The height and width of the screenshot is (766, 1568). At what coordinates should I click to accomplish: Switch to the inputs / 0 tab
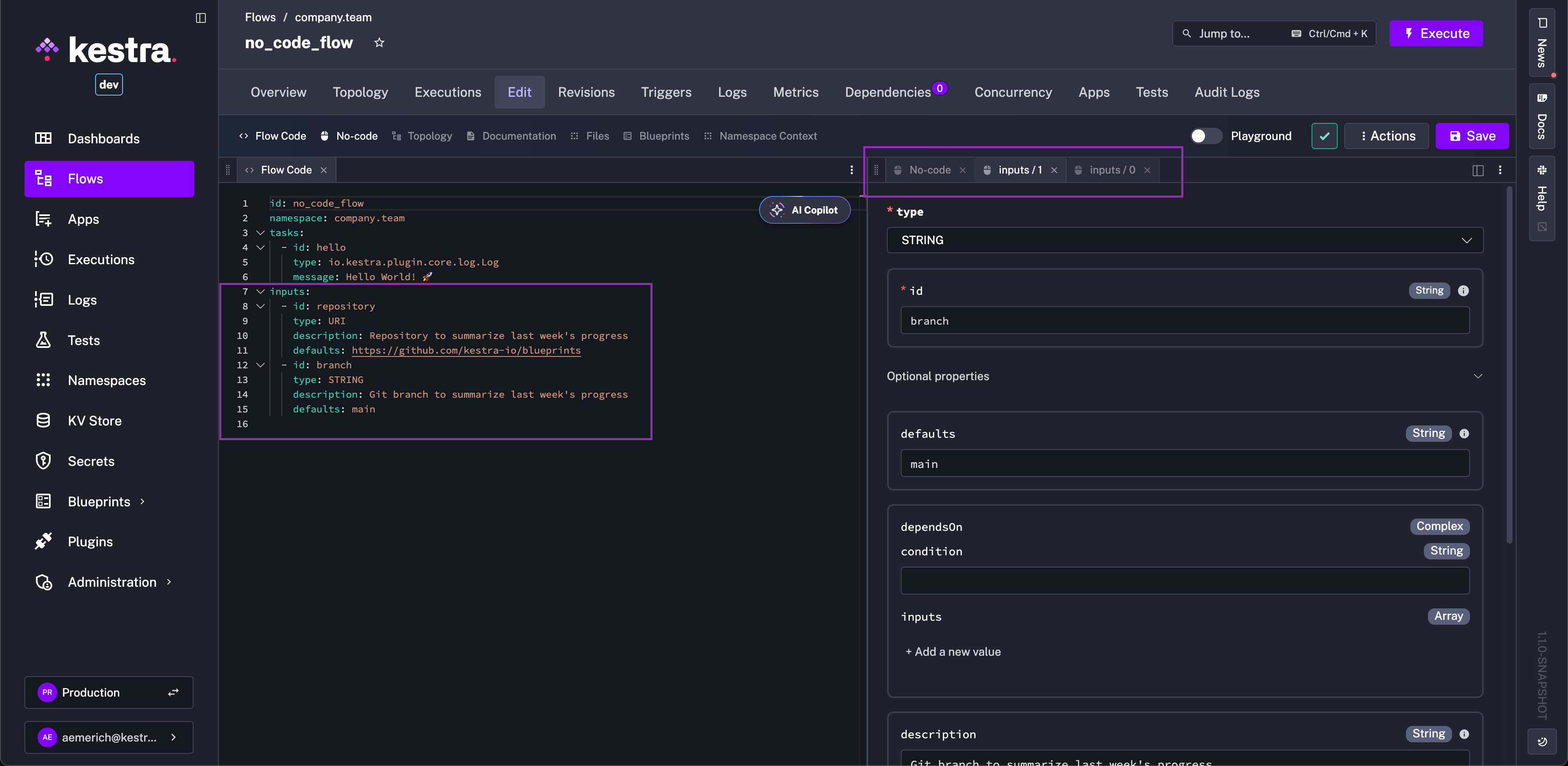pyautogui.click(x=1112, y=170)
